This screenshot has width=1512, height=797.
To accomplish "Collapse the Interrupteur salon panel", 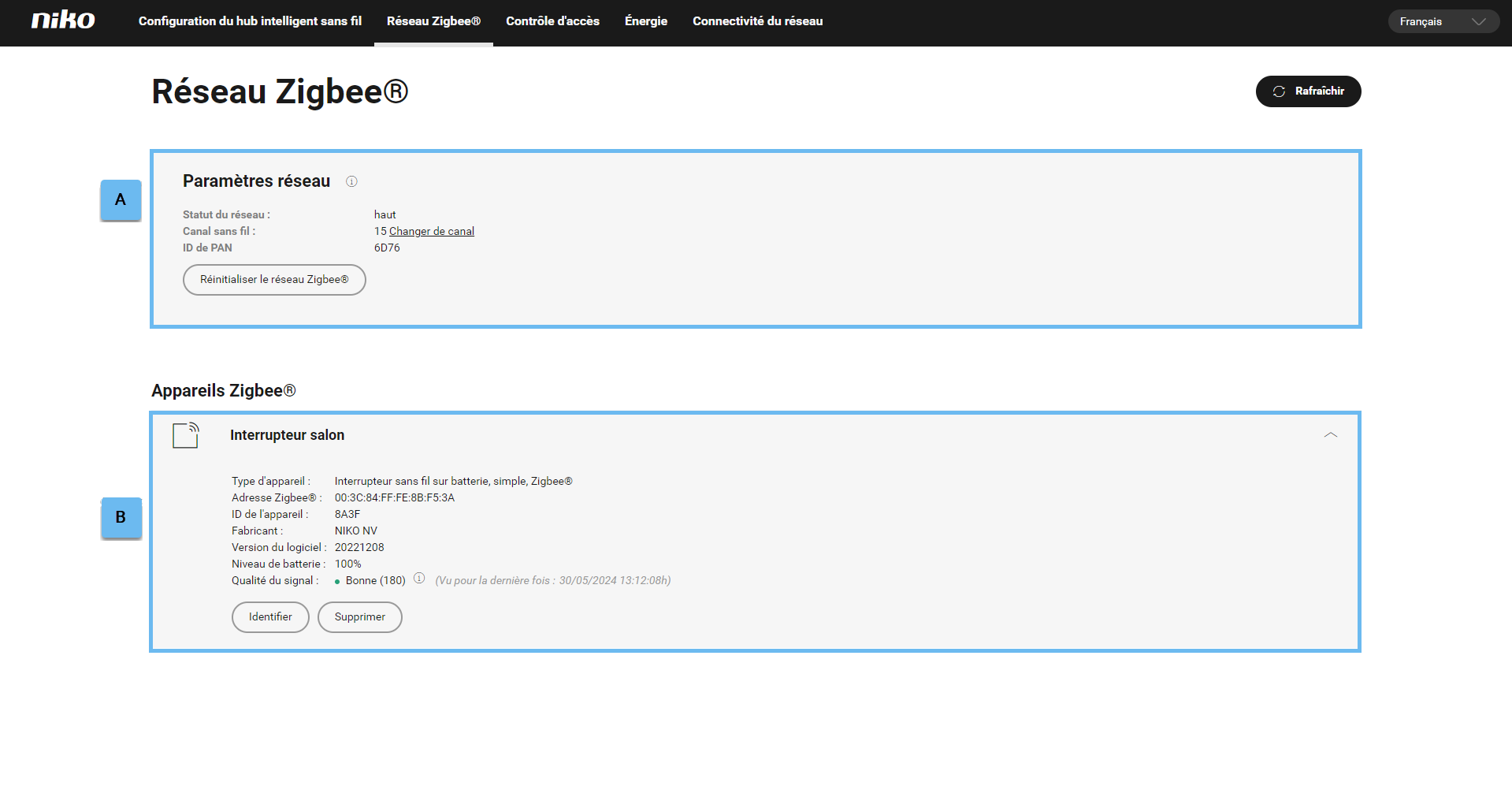I will point(1331,435).
